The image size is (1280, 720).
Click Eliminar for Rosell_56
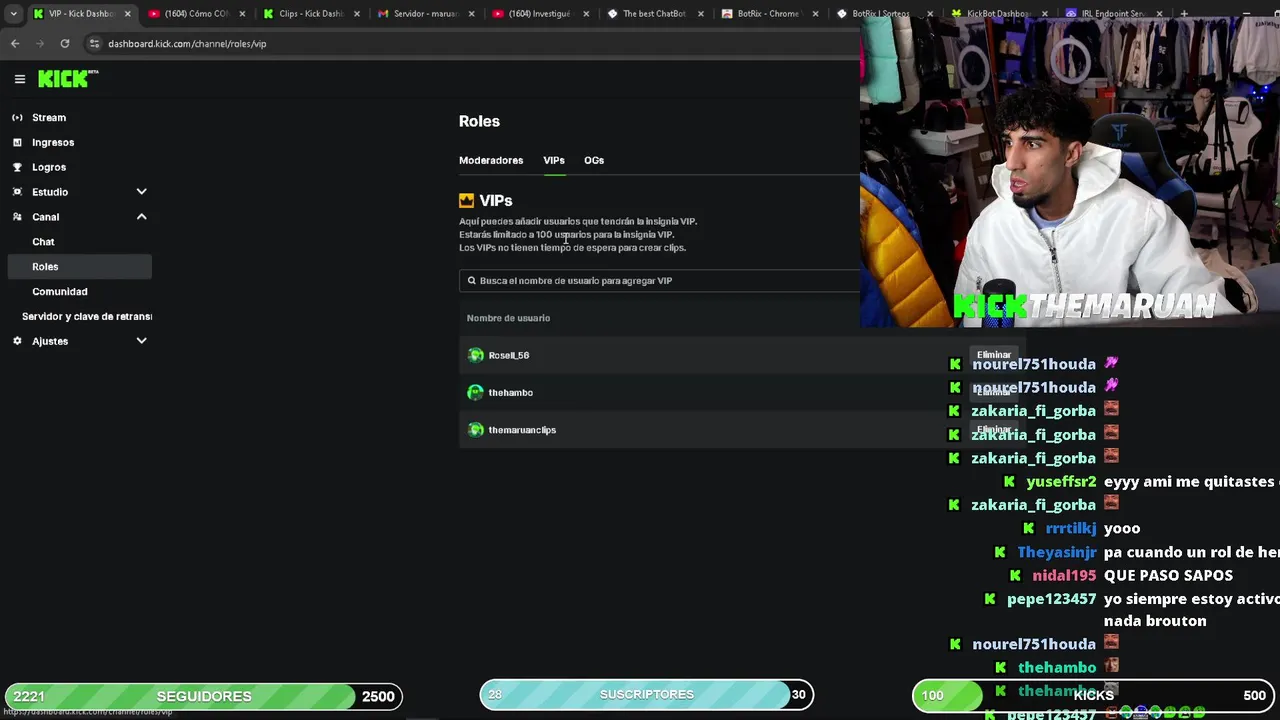pyautogui.click(x=994, y=355)
